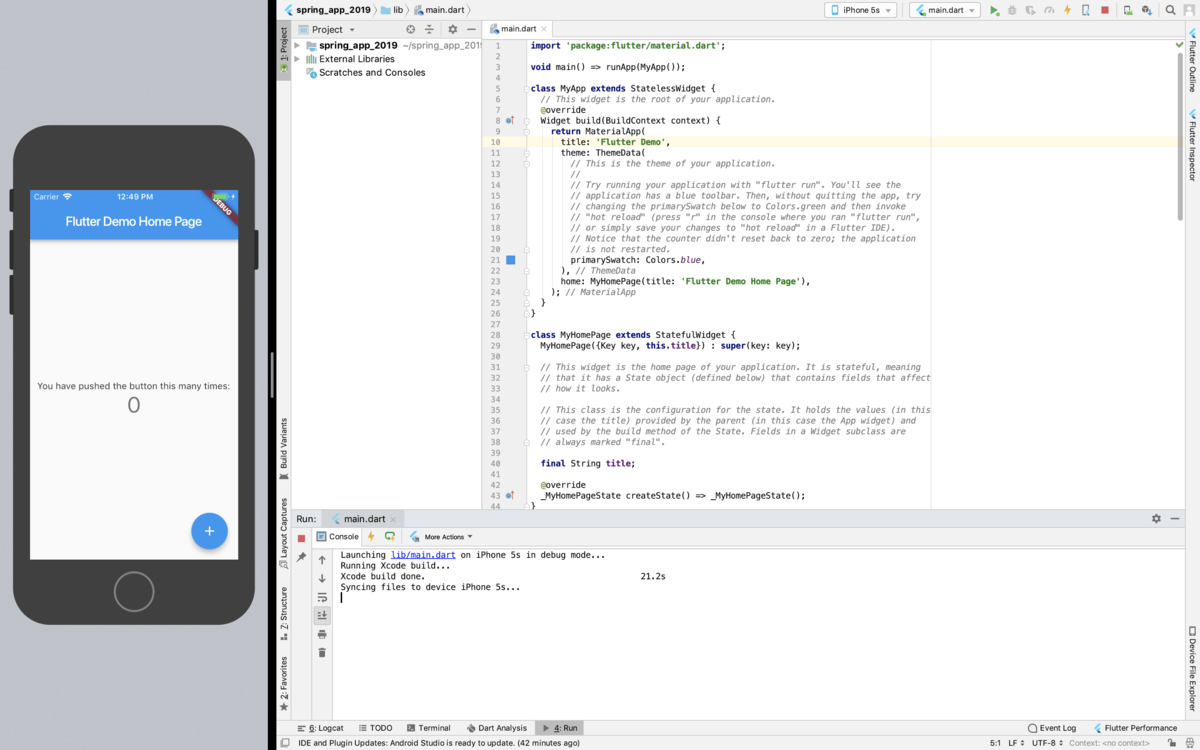Run main.dart with the green play icon
The image size is (1200, 750).
click(x=994, y=10)
